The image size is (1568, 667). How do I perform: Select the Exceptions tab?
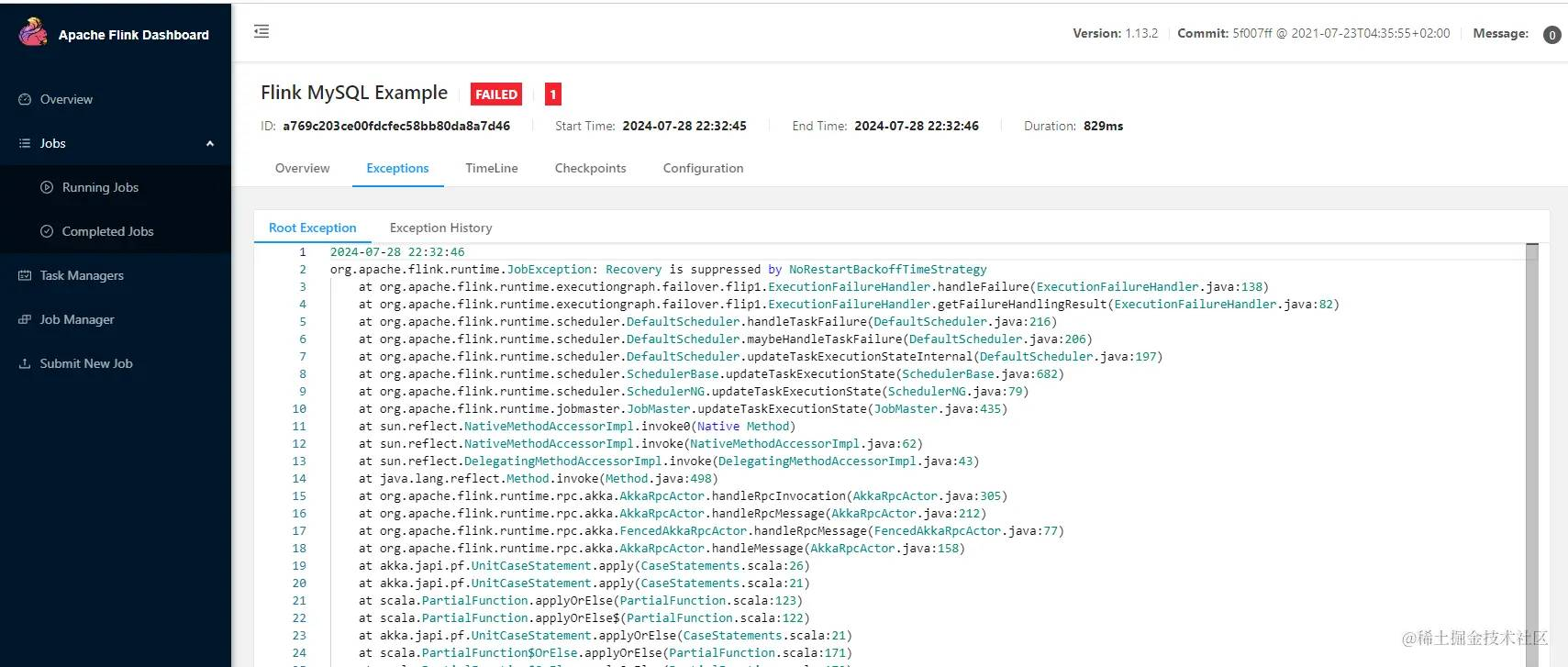(x=397, y=168)
